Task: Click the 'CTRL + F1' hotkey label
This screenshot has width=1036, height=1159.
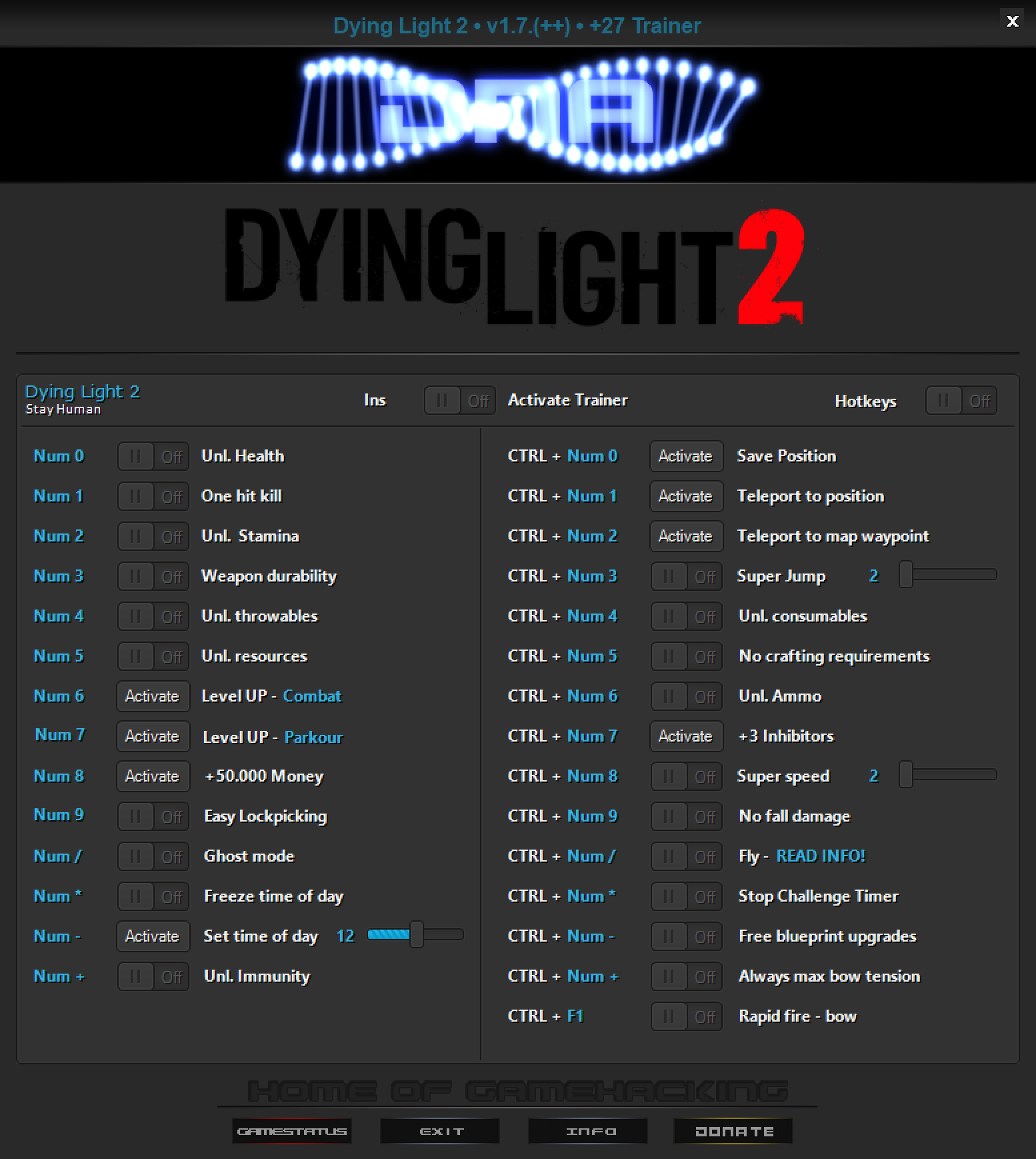Action: [x=545, y=1016]
